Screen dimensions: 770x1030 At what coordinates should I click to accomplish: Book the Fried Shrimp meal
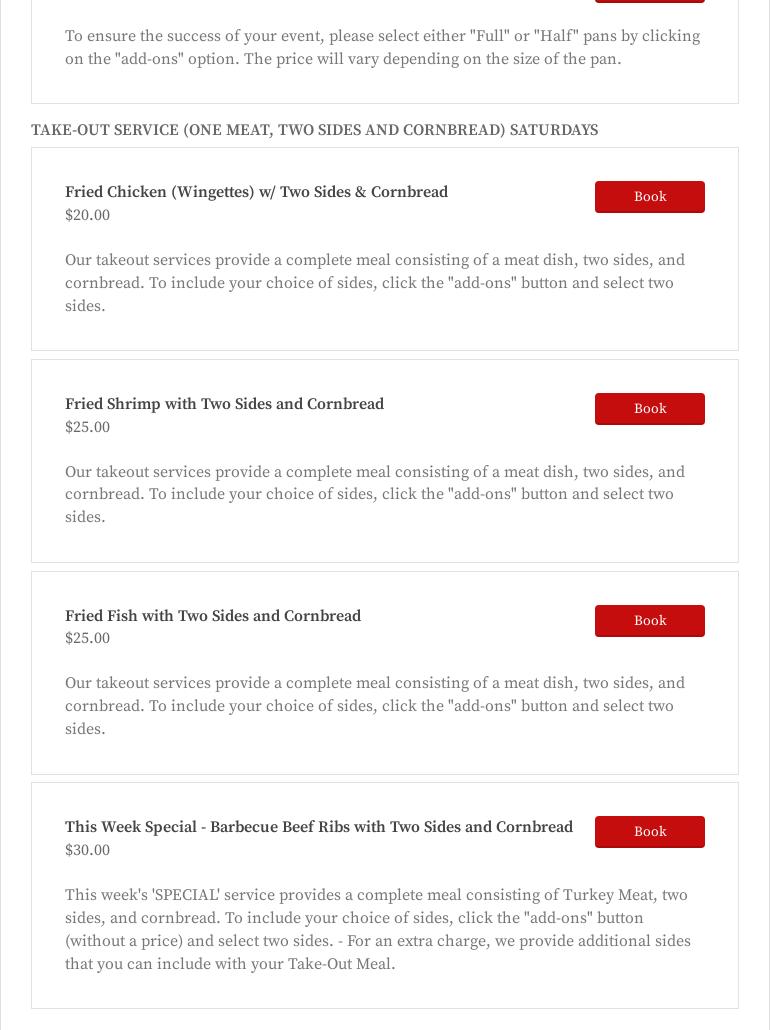649,409
